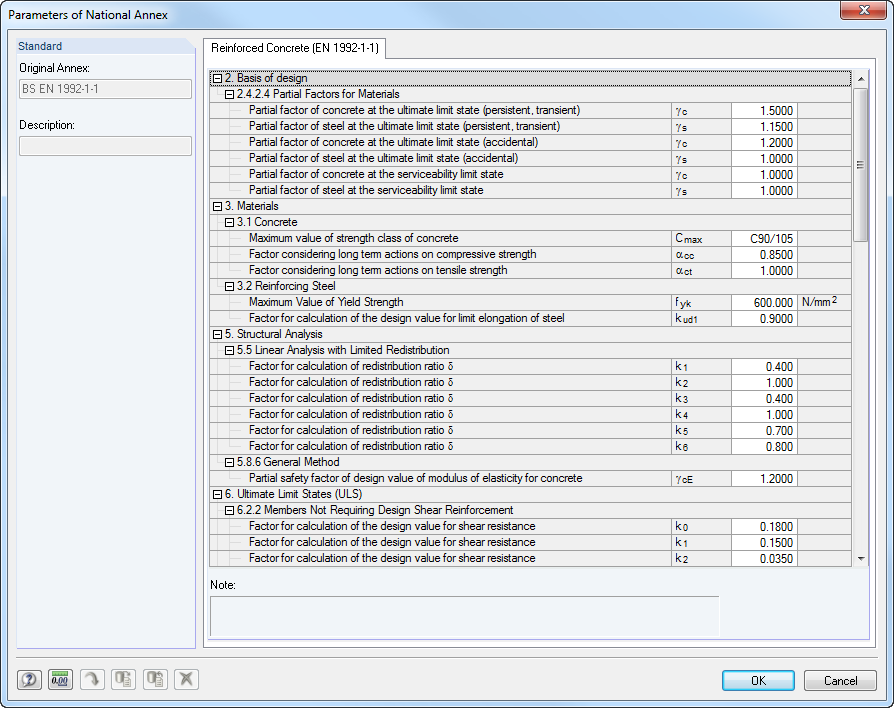Collapse the '5.8.6 General Method' subsection
The height and width of the screenshot is (708, 894).
pos(229,462)
